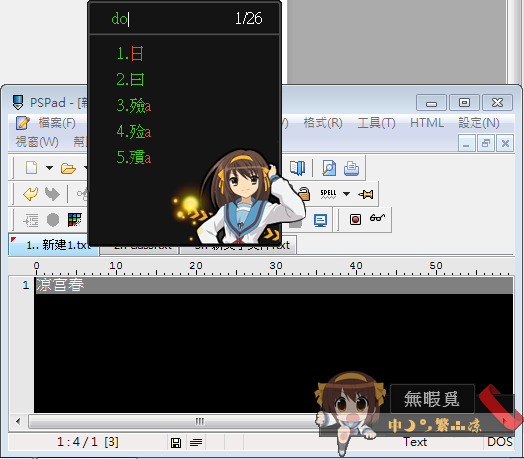Run spell check via SPELL icon
The image size is (524, 459).
pyautogui.click(x=328, y=194)
